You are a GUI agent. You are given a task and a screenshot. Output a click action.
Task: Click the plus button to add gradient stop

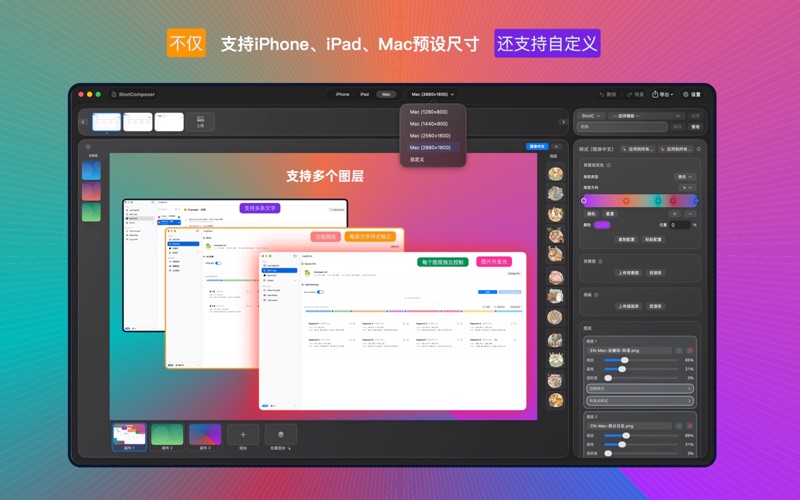coord(674,213)
